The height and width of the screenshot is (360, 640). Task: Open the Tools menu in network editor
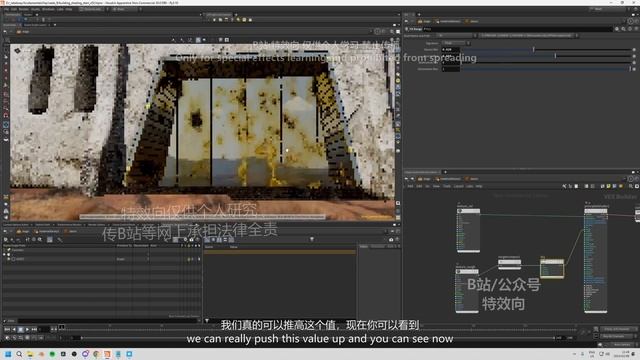pyautogui.click(x=447, y=186)
